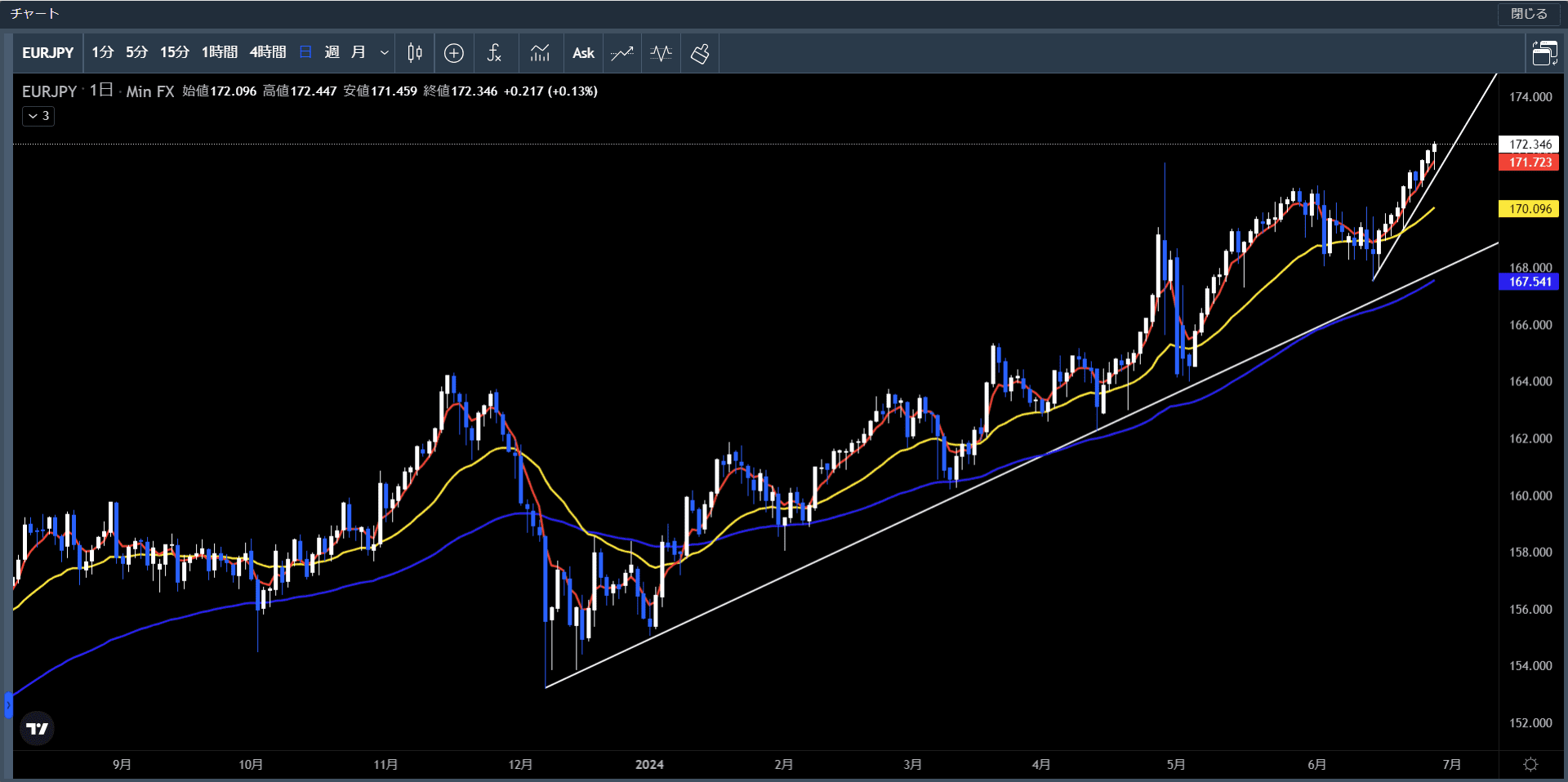This screenshot has height=782, width=1568.
Task: Click the paint brush clear-drawings icon
Action: point(700,54)
